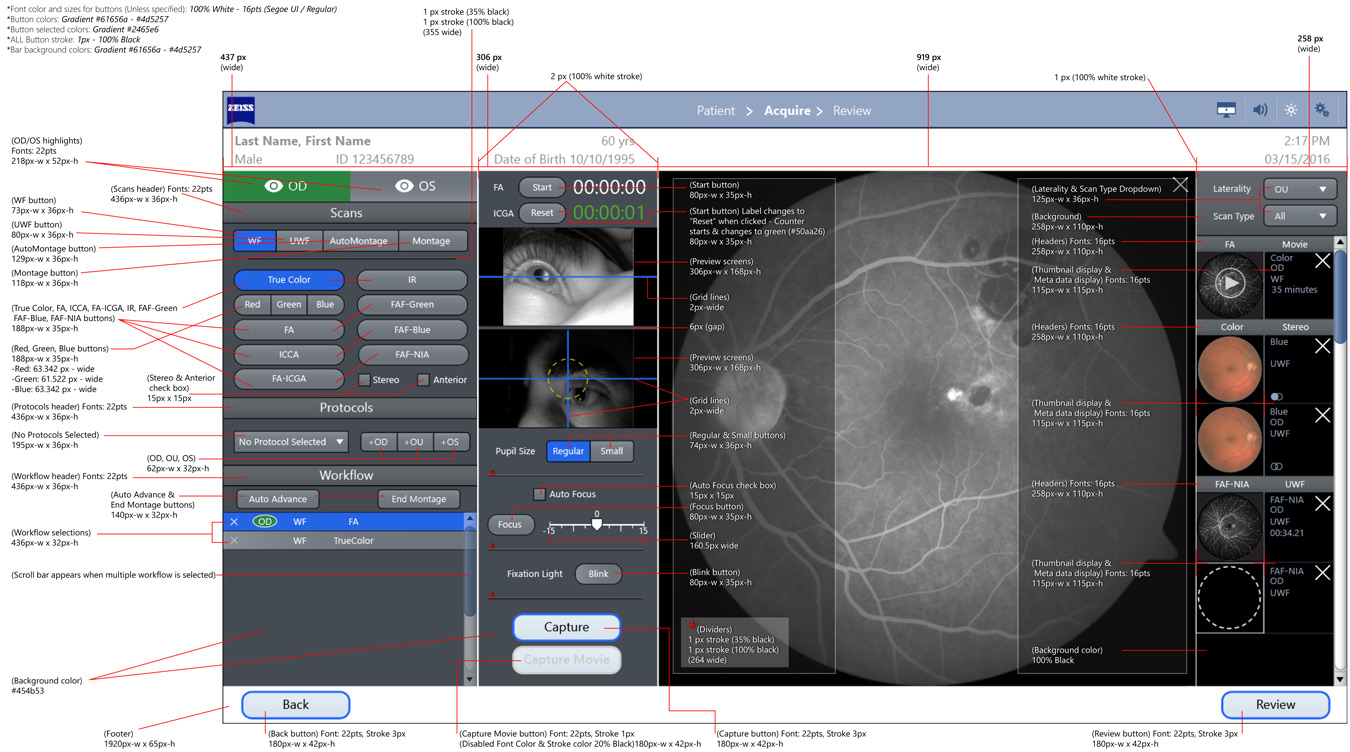This screenshot has height=752, width=1350.
Task: Open the No Protocol Selected dropdown
Action: (x=290, y=442)
